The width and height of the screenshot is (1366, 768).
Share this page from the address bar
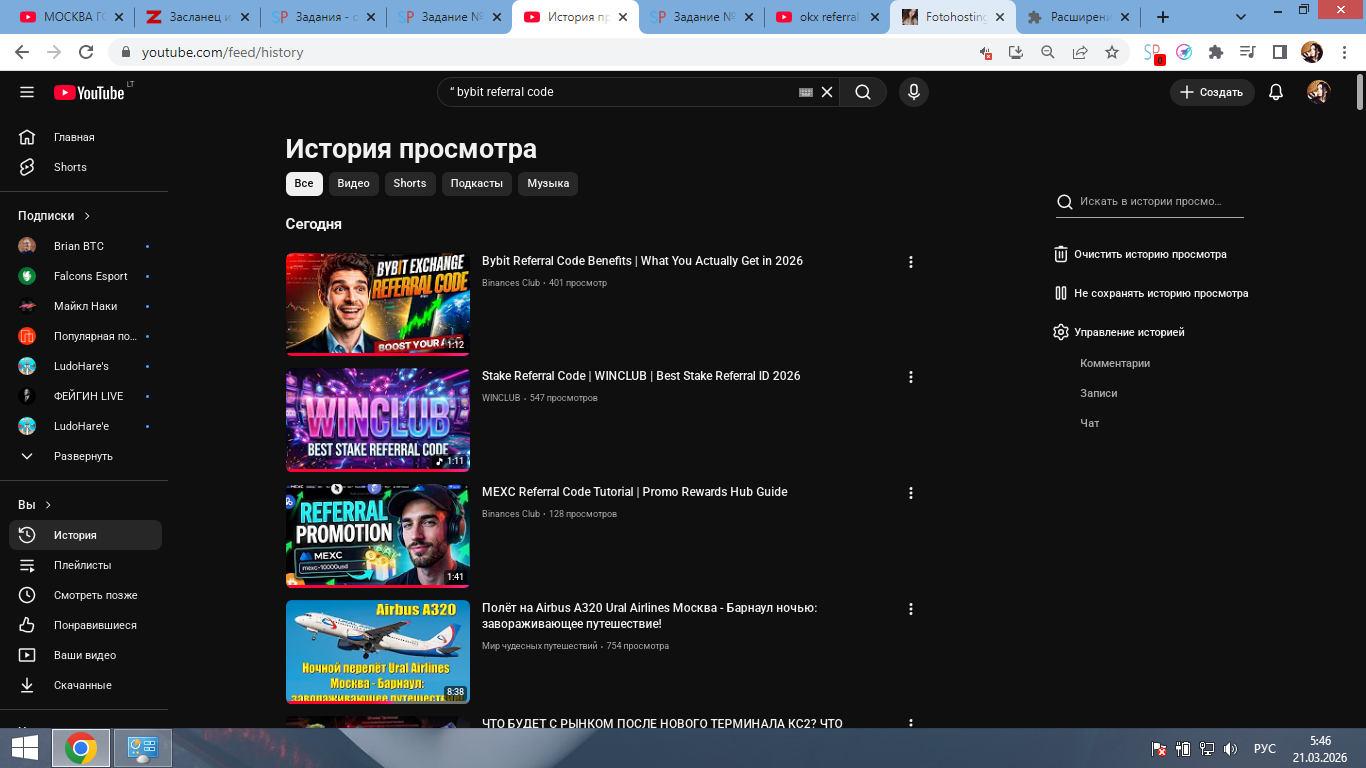tap(1080, 52)
